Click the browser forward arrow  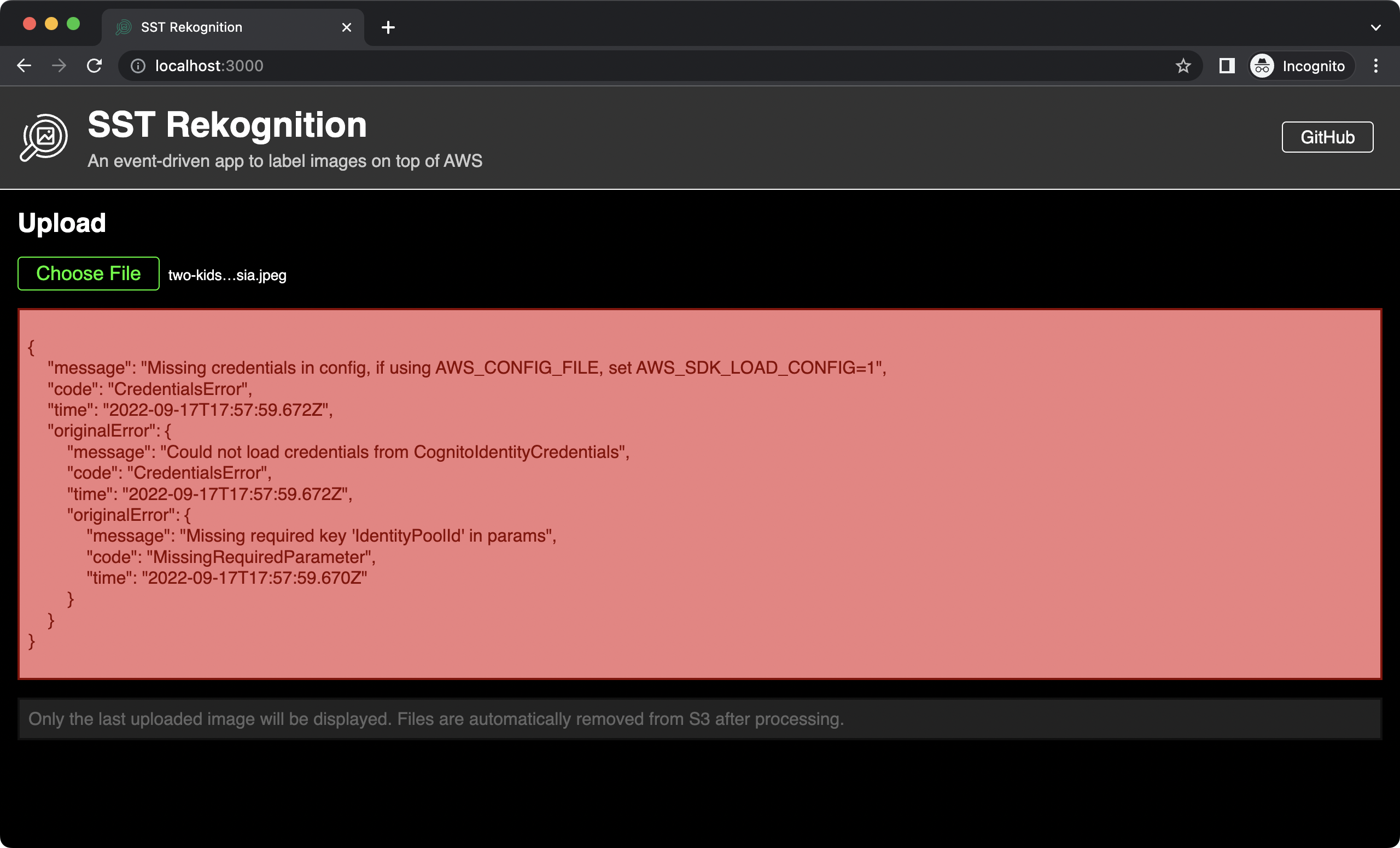coord(59,66)
